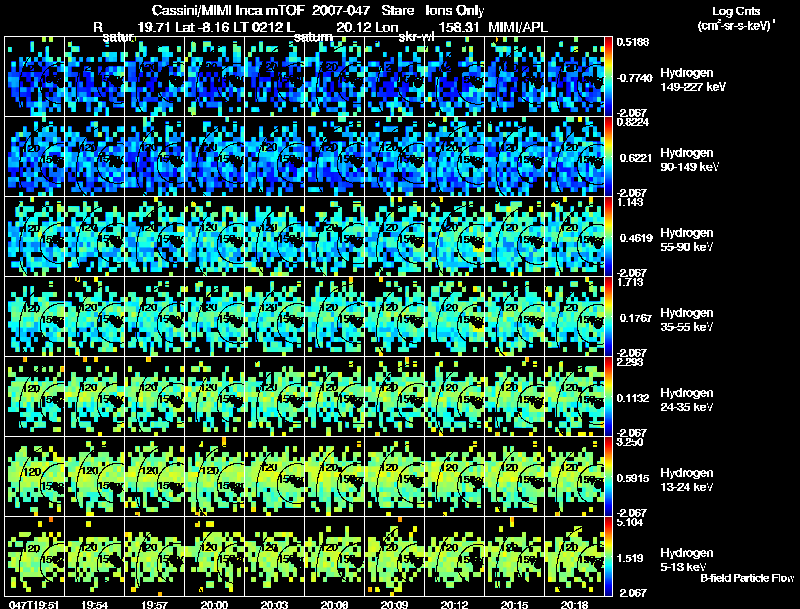Click the date text '2007-047' in the title
This screenshot has height=609, width=800.
[341, 10]
